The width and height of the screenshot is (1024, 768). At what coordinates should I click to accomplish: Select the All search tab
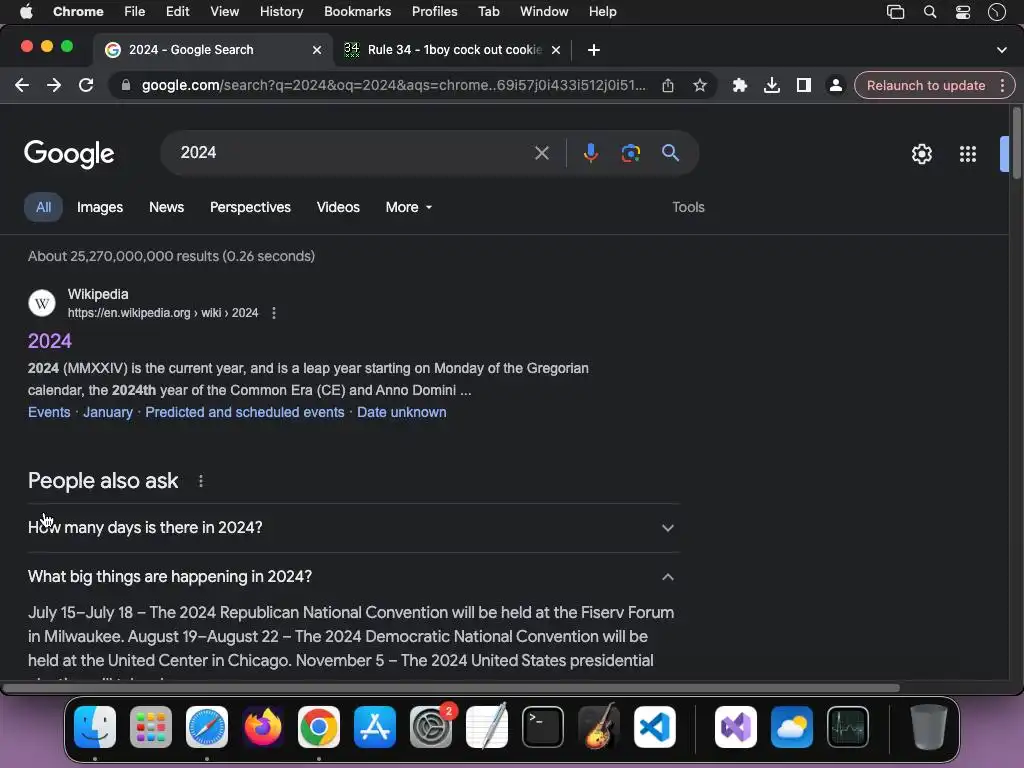(43, 207)
